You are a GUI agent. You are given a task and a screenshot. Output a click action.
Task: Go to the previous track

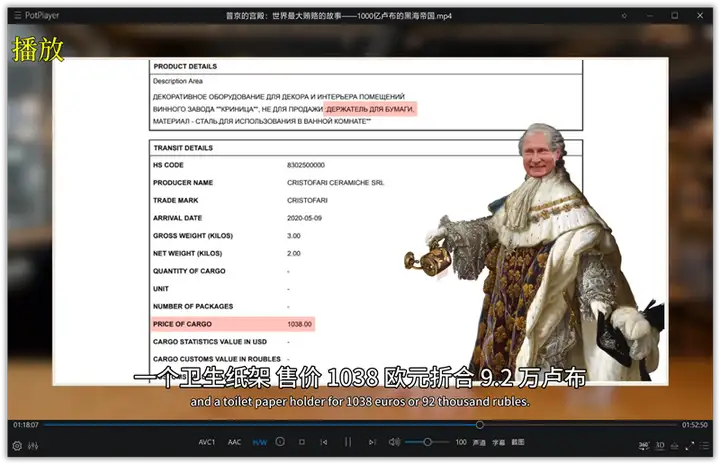[x=324, y=442]
